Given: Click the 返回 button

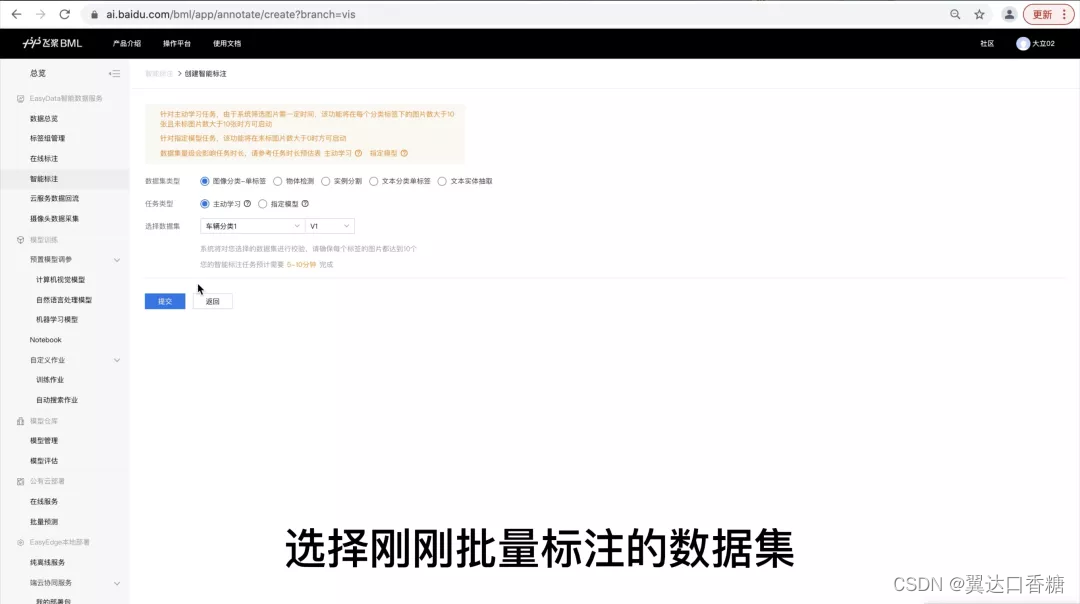Looking at the screenshot, I should (212, 301).
